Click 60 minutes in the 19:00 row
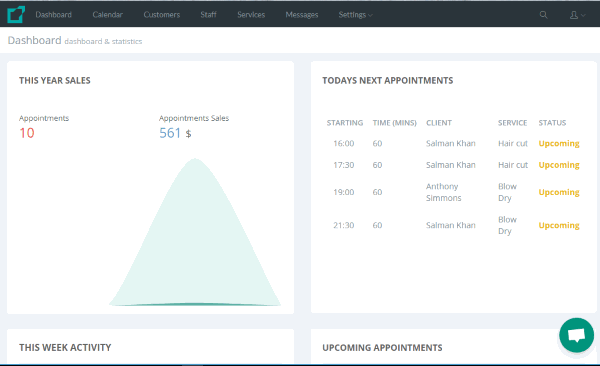Image resolution: width=600 pixels, height=366 pixels. tap(377, 192)
